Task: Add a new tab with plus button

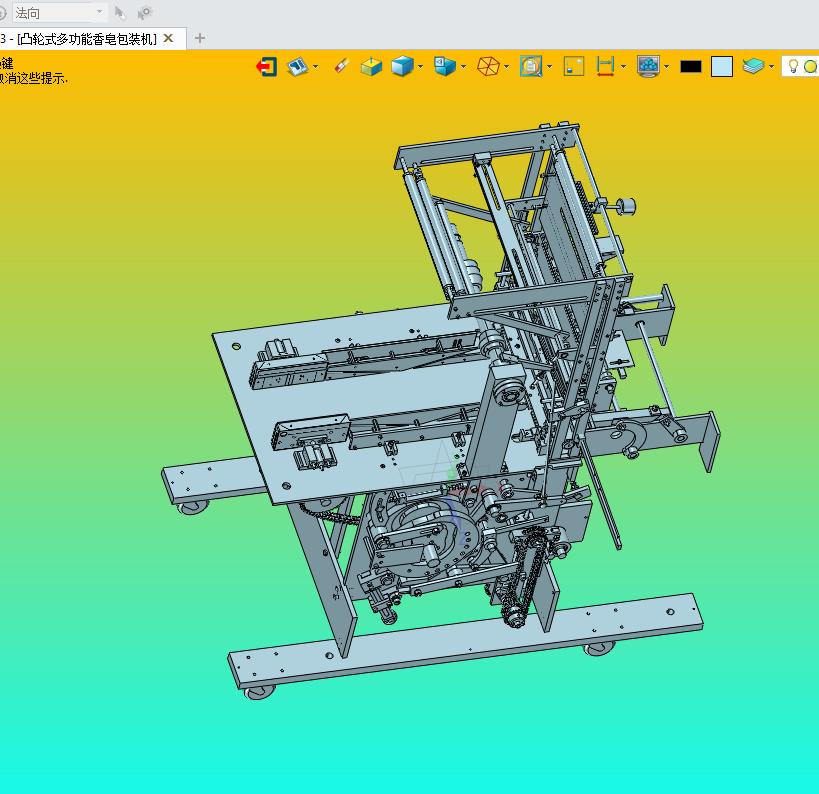Action: click(x=200, y=38)
